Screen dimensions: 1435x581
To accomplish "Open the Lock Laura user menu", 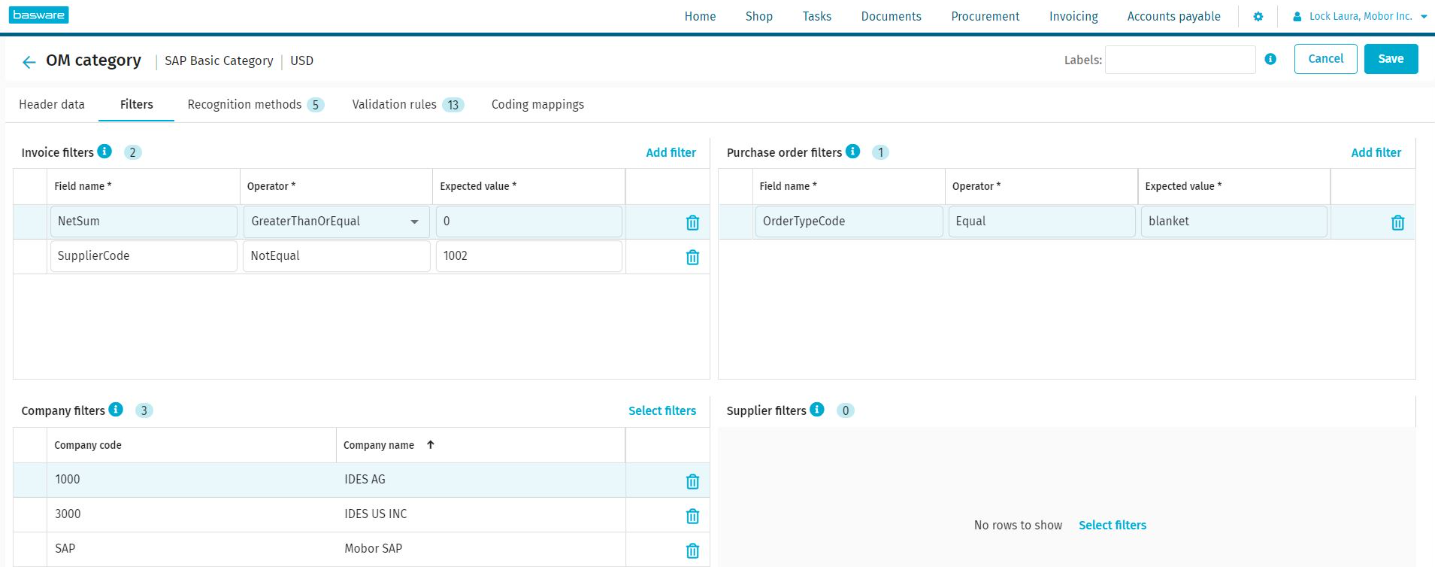I will (x=1358, y=17).
